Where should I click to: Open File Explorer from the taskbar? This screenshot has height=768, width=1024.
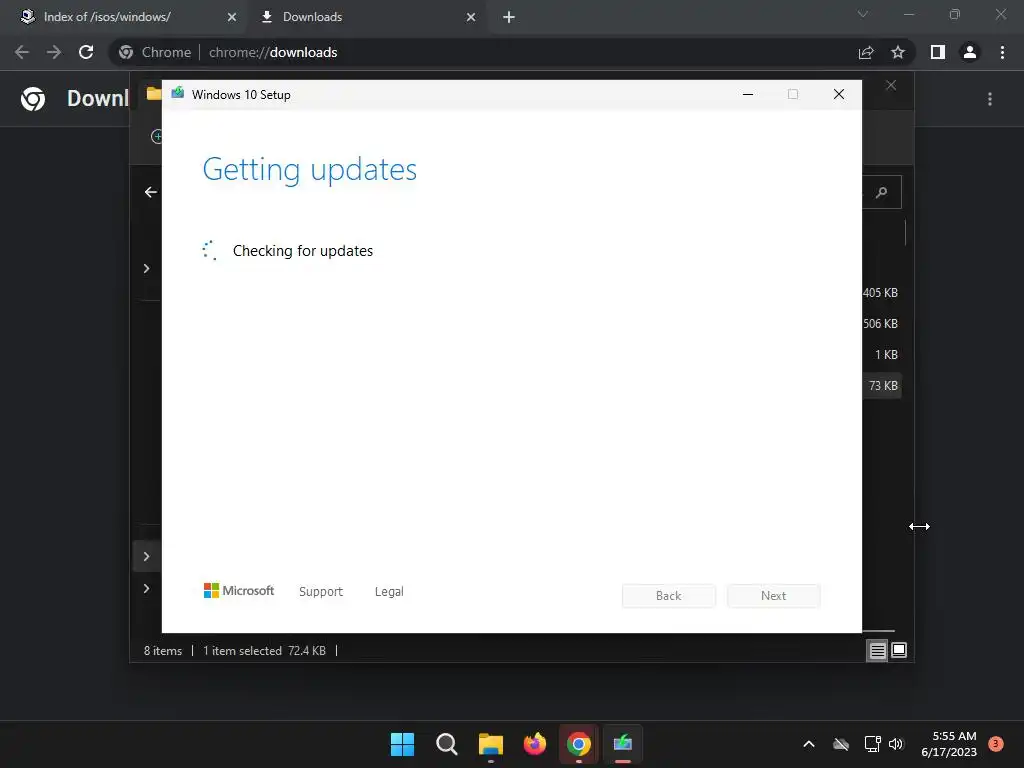(x=490, y=744)
